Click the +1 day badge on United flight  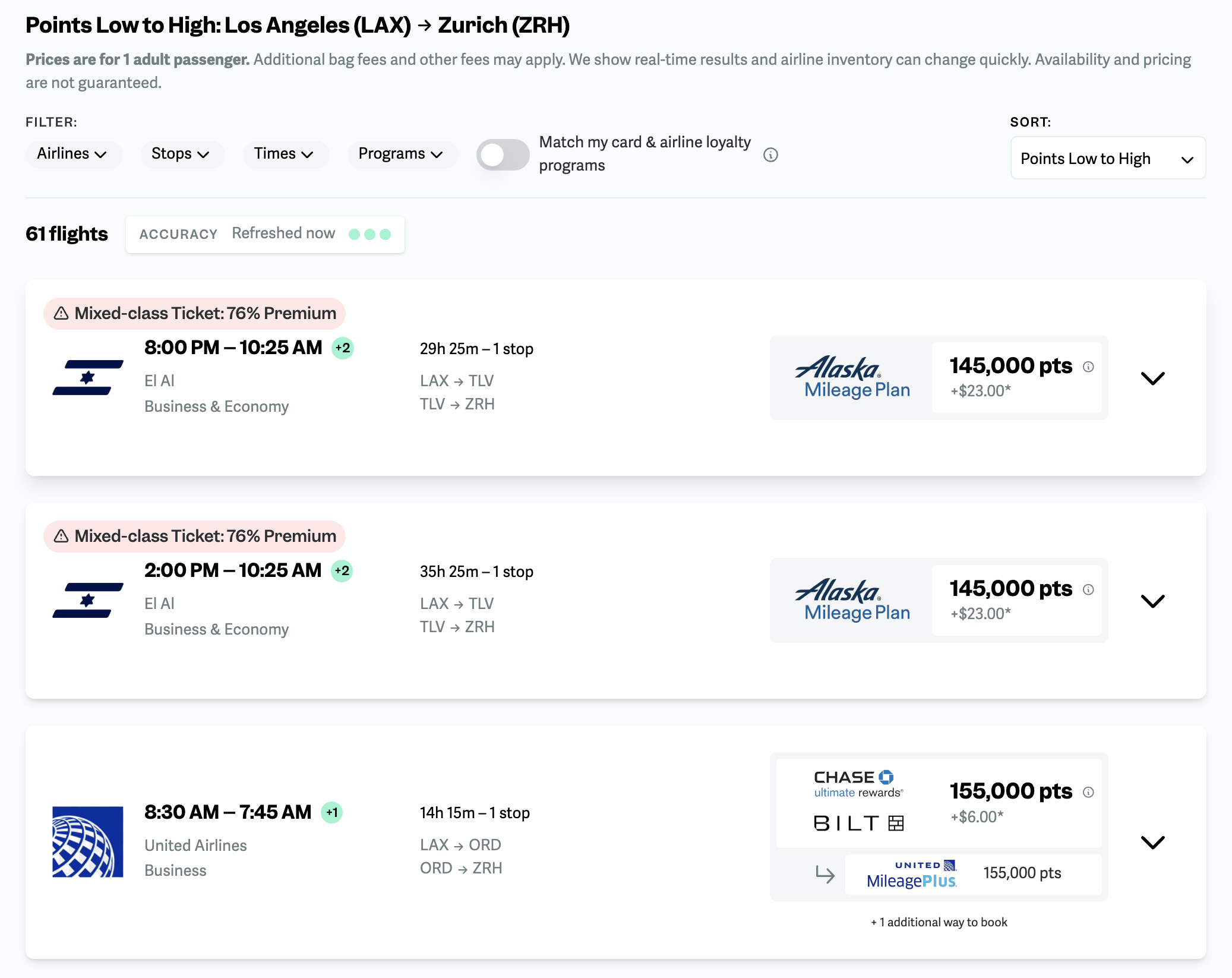tap(332, 812)
